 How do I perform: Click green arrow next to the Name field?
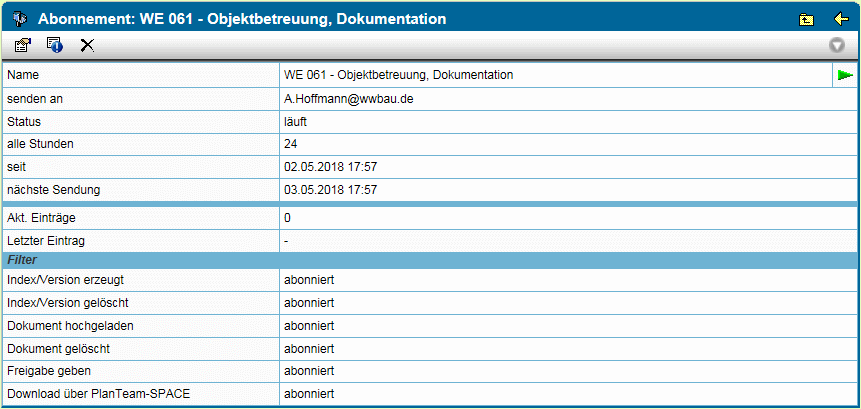coord(845,75)
